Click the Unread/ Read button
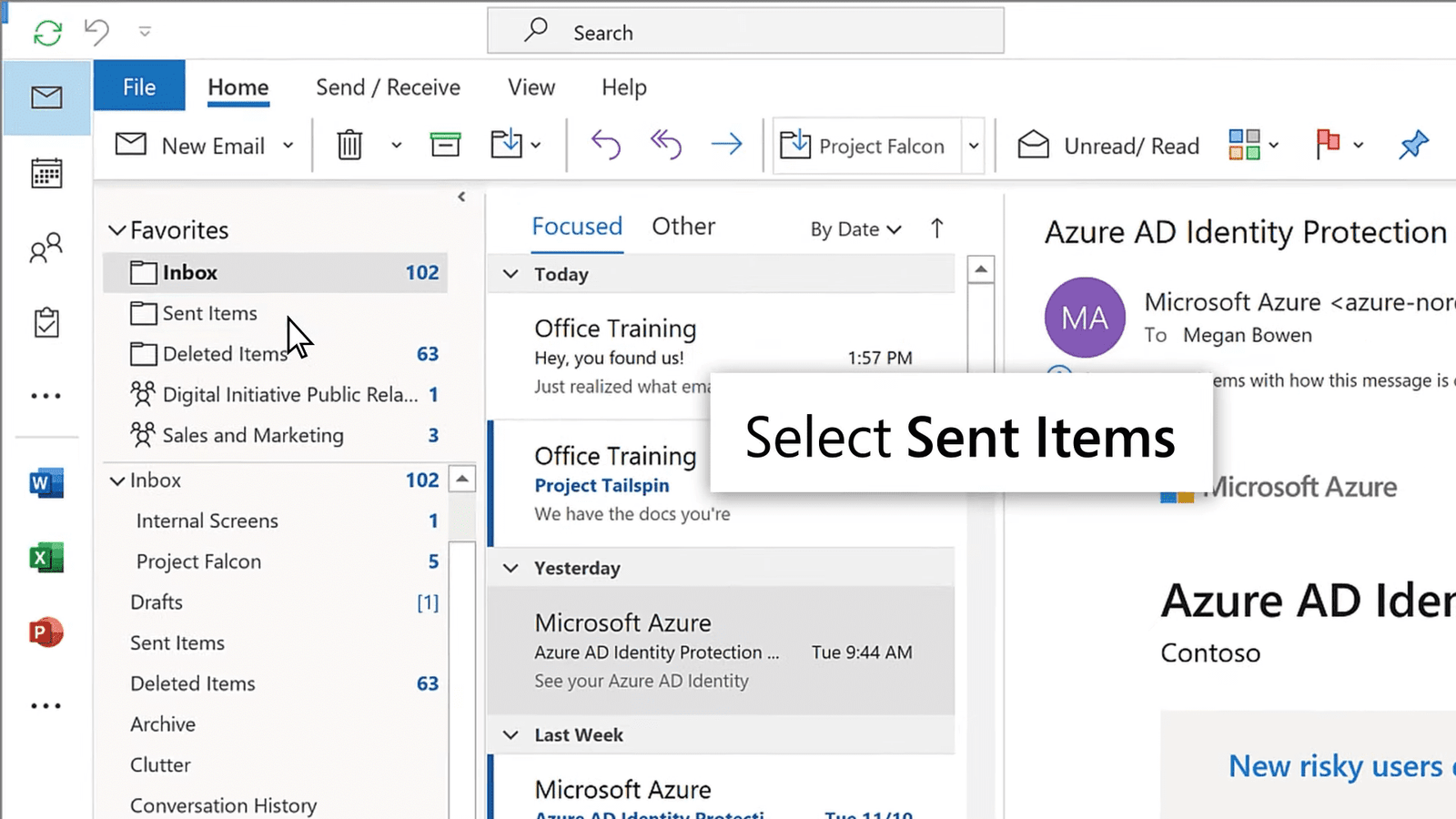The image size is (1456, 819). [1108, 146]
